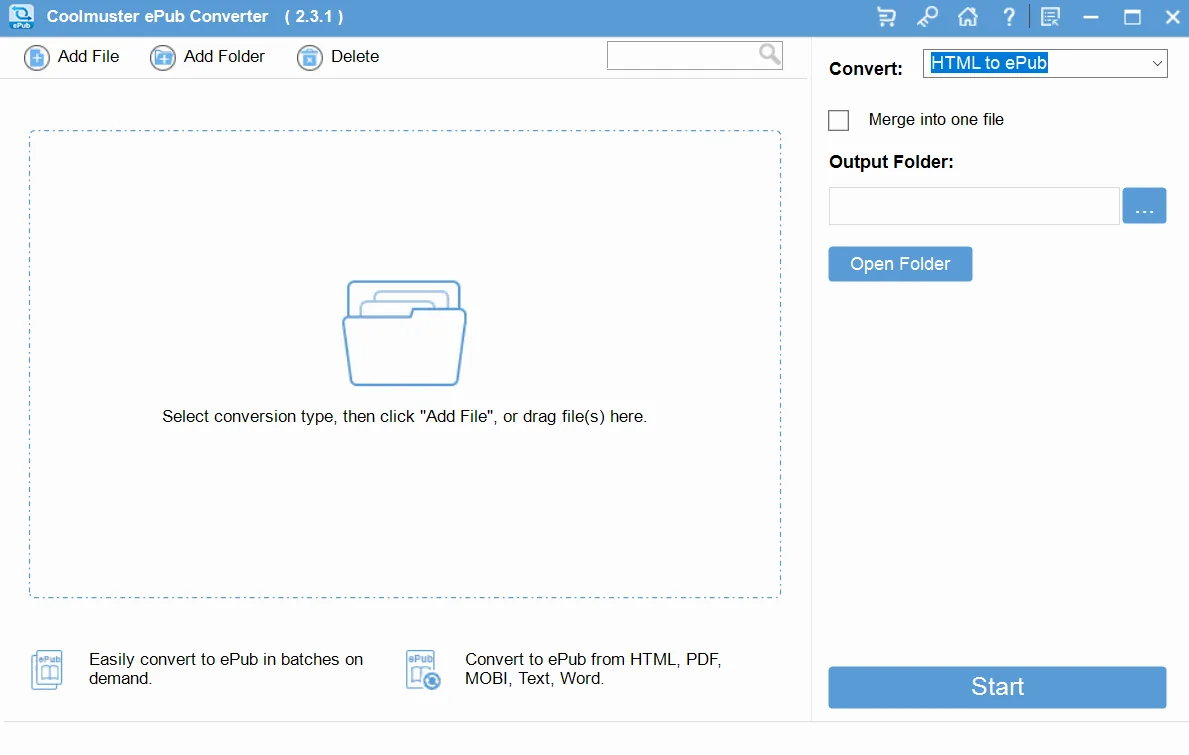
Task: Click the "Easily convert to ePub in batches" text
Action: pyautogui.click(x=226, y=669)
